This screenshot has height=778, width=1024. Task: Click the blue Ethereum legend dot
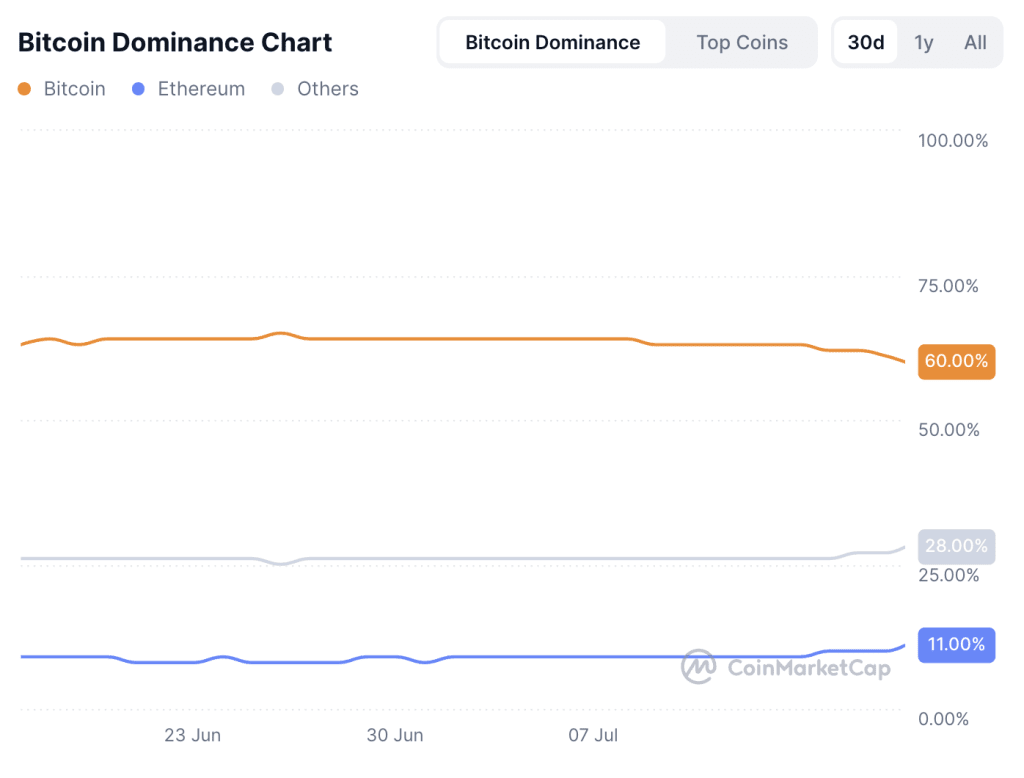pyautogui.click(x=138, y=89)
